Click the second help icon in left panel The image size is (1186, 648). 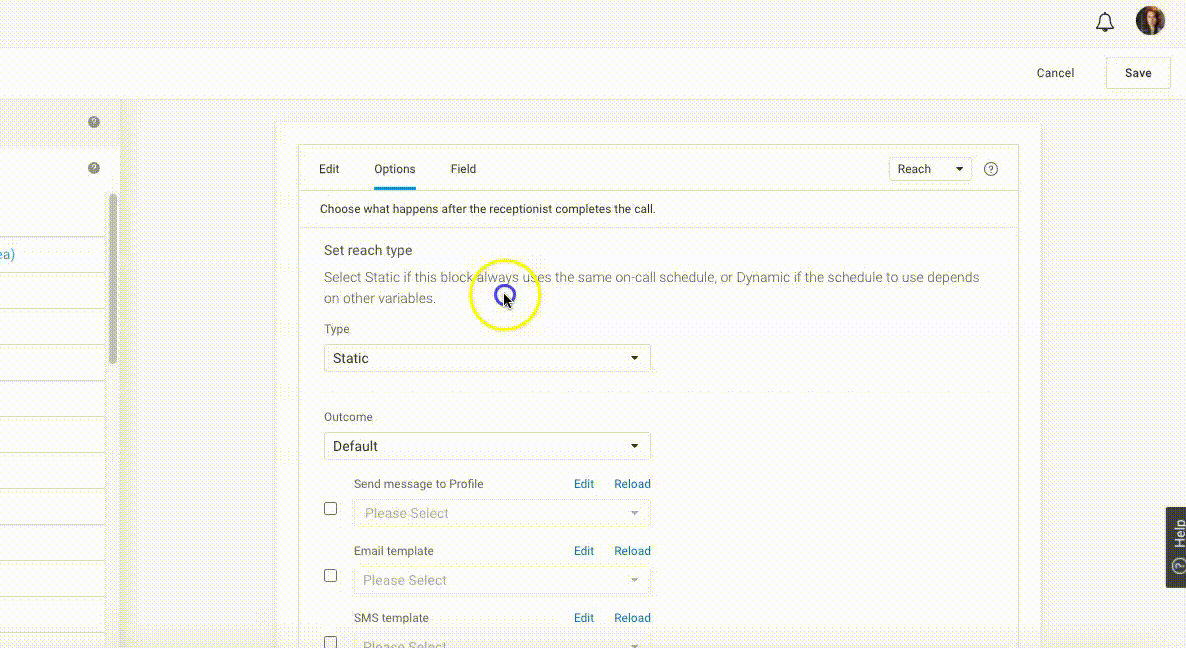[x=94, y=168]
